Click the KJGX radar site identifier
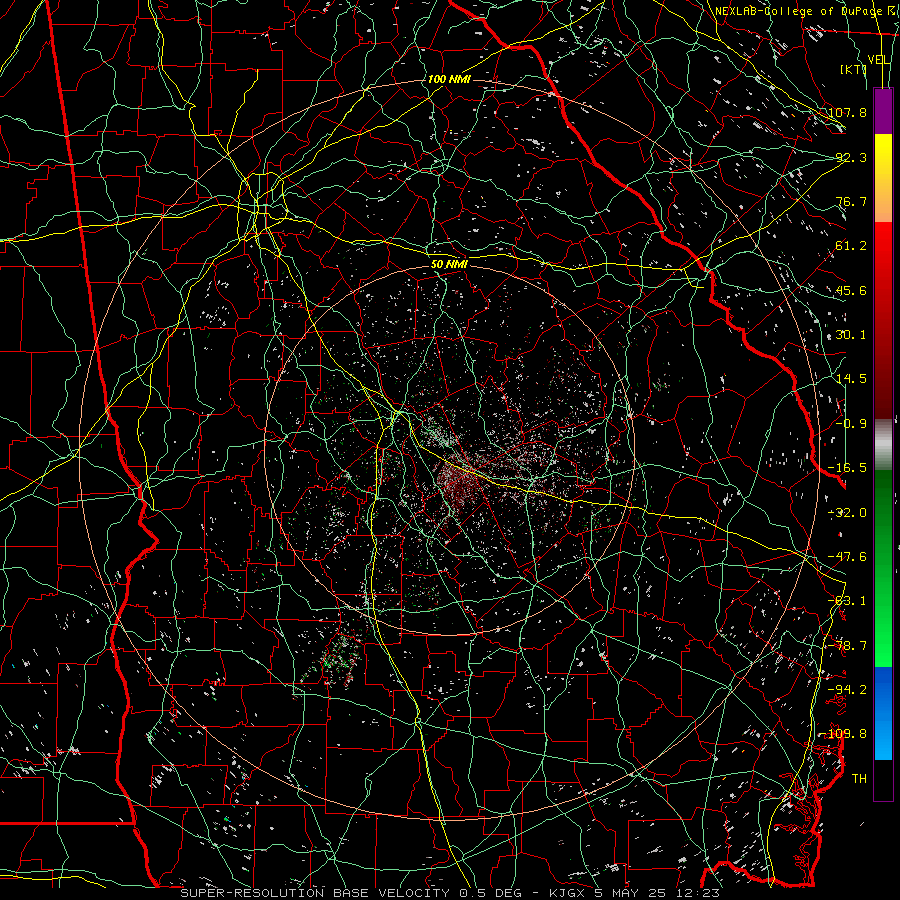900x900 pixels. coord(568,893)
